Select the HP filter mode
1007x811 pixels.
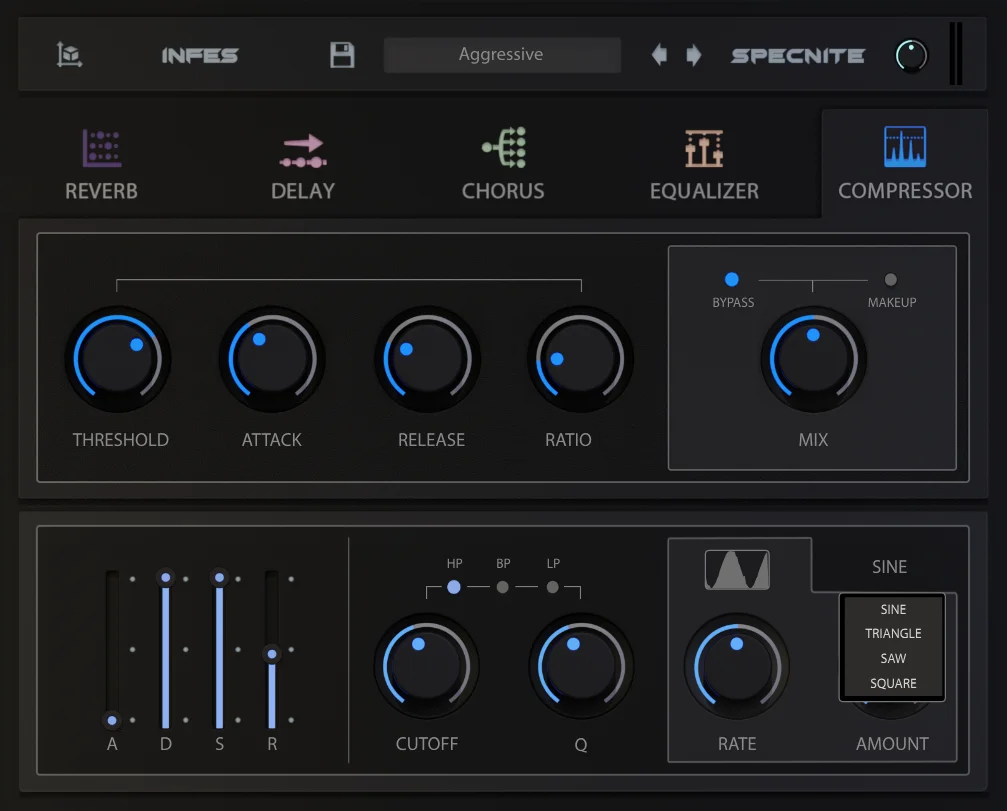(x=453, y=587)
